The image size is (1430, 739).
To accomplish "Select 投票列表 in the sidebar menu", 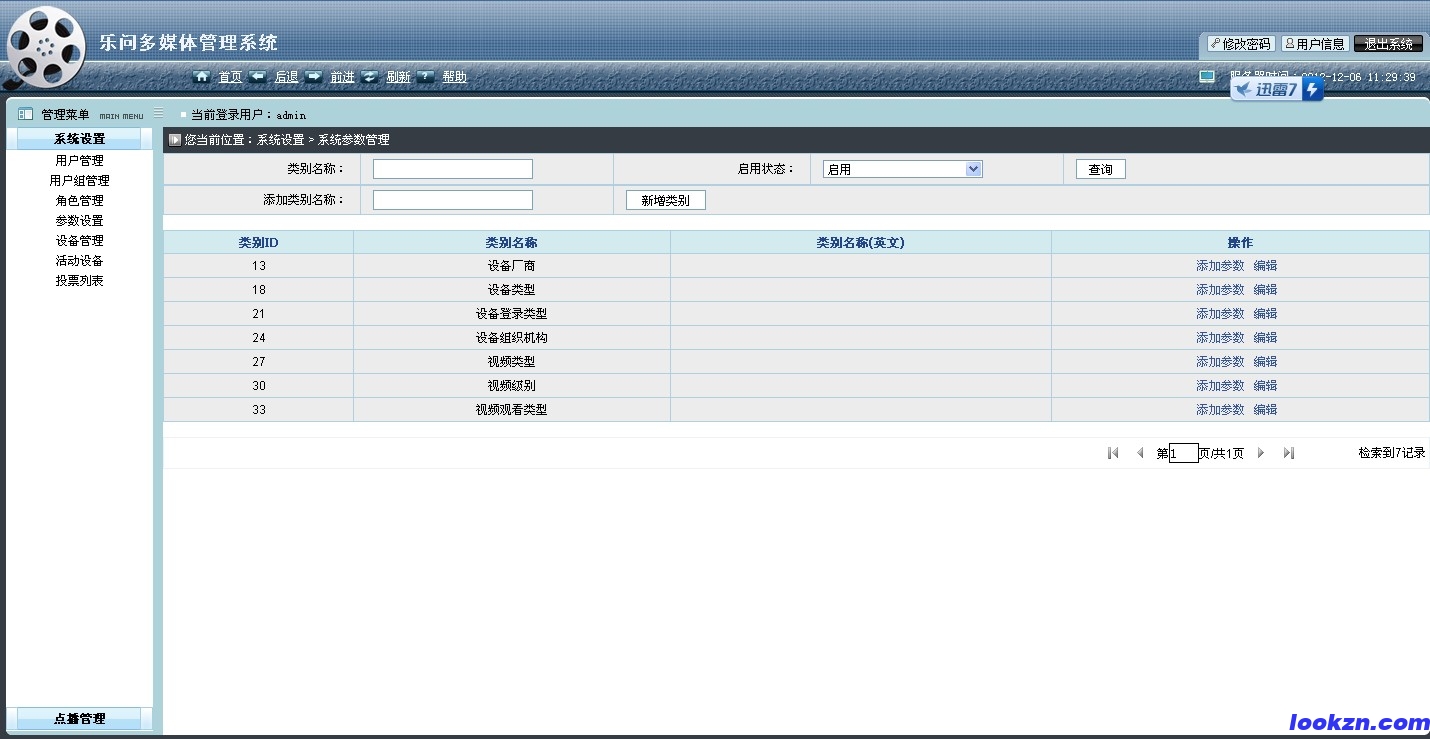I will coord(80,280).
